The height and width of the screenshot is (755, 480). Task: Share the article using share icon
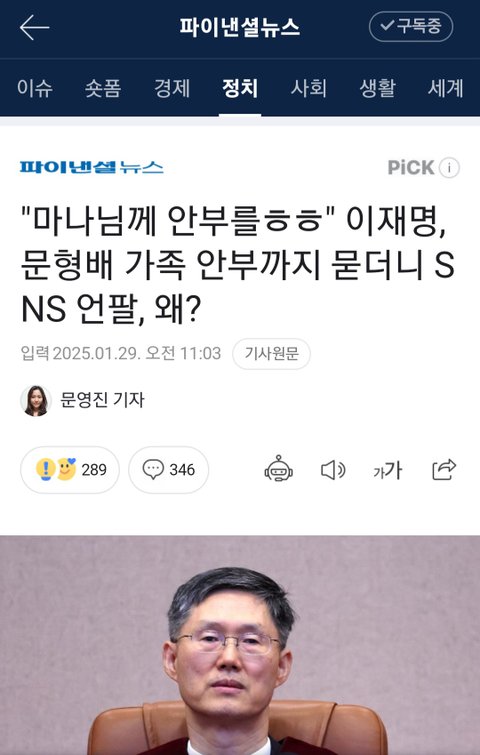point(444,469)
